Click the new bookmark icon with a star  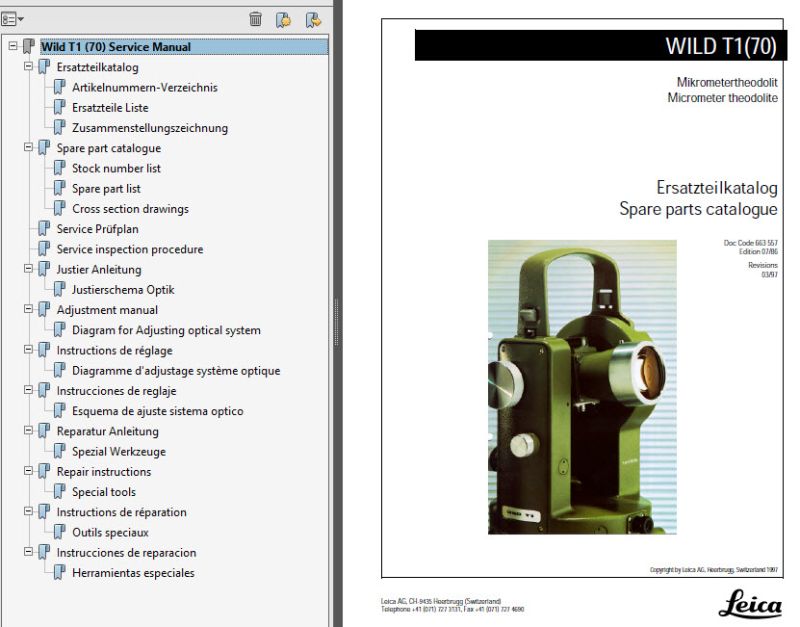283,20
